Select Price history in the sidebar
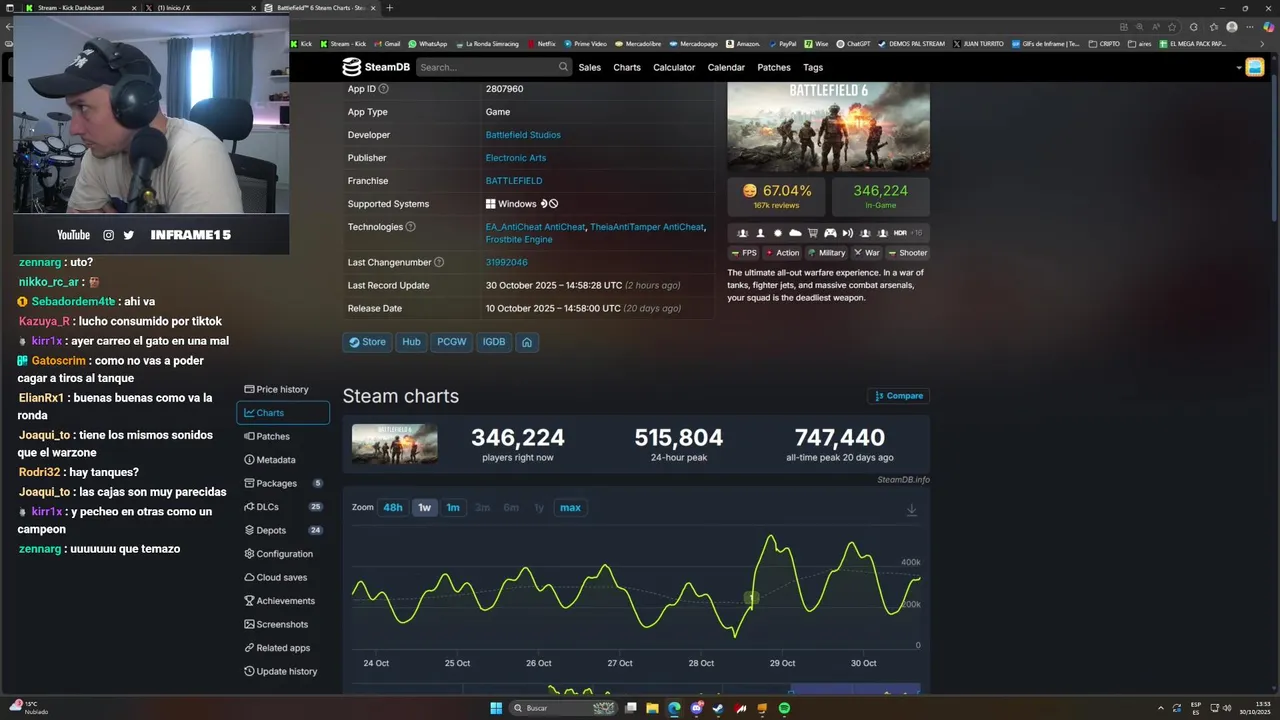Image resolution: width=1280 pixels, height=720 pixels. click(x=283, y=389)
